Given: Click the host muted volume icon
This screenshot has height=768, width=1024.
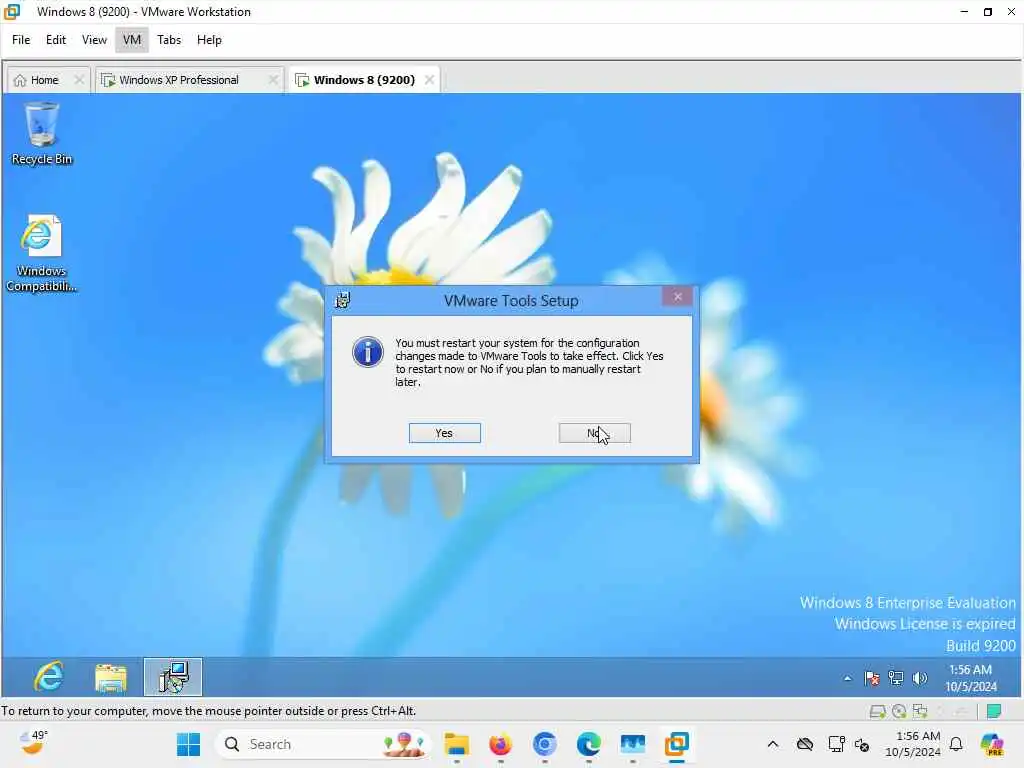Looking at the screenshot, I should 862,744.
